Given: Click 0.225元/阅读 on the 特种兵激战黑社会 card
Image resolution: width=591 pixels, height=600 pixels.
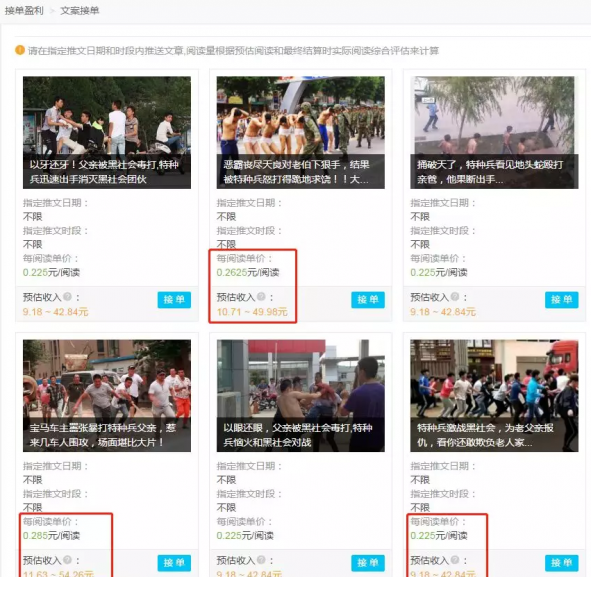Looking at the screenshot, I should coord(439,536).
